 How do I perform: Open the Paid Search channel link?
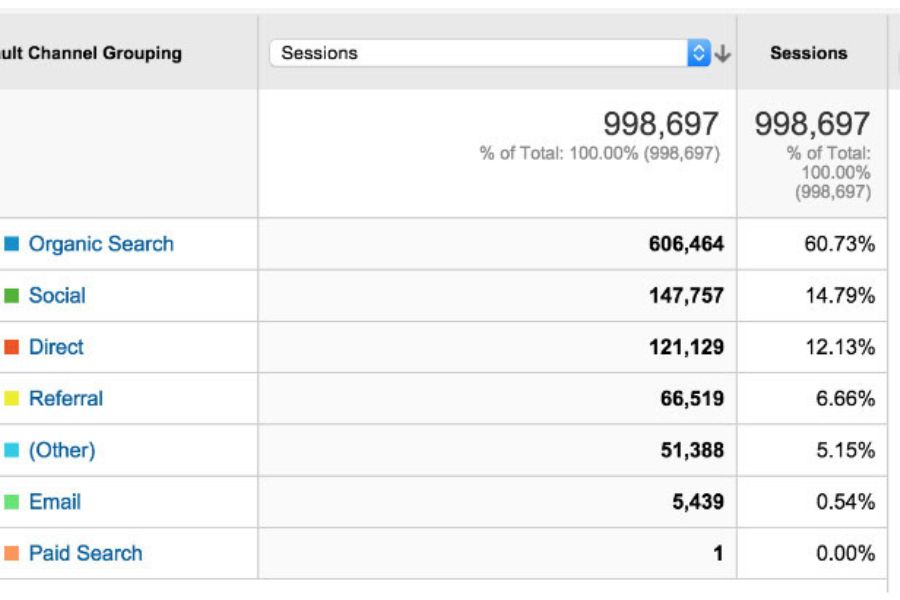click(86, 553)
